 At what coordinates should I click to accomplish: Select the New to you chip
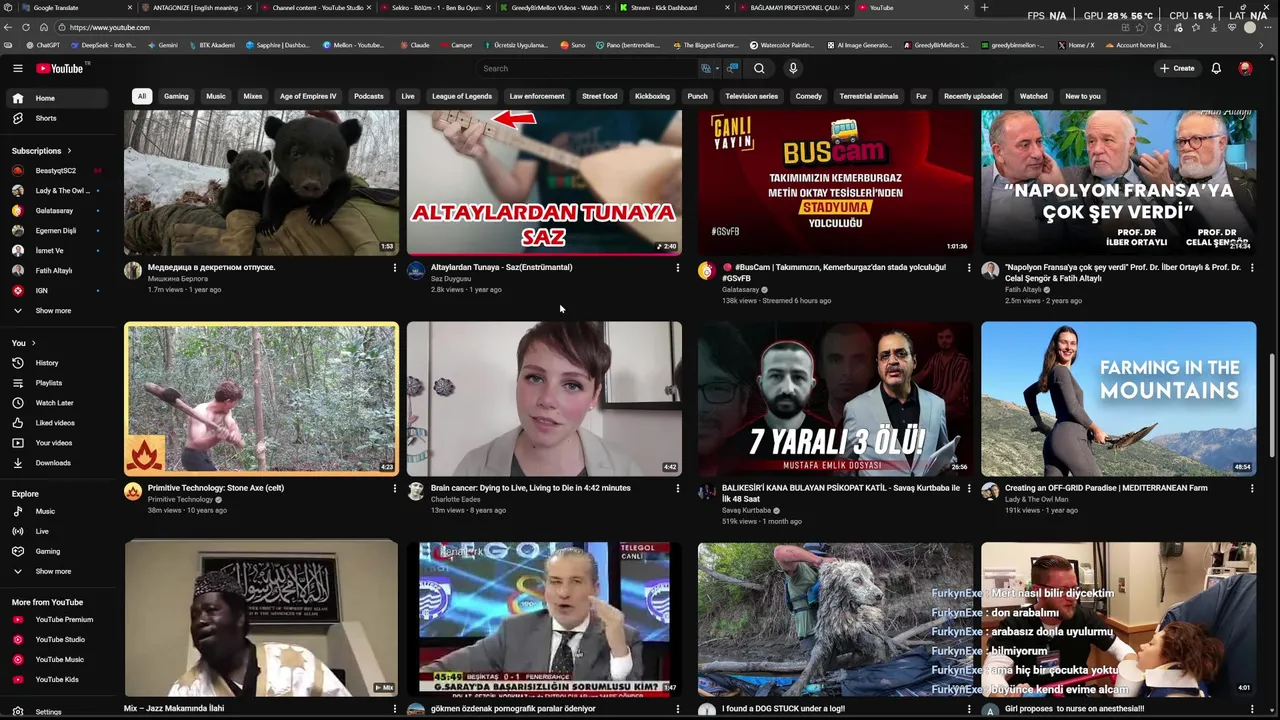coord(1083,96)
